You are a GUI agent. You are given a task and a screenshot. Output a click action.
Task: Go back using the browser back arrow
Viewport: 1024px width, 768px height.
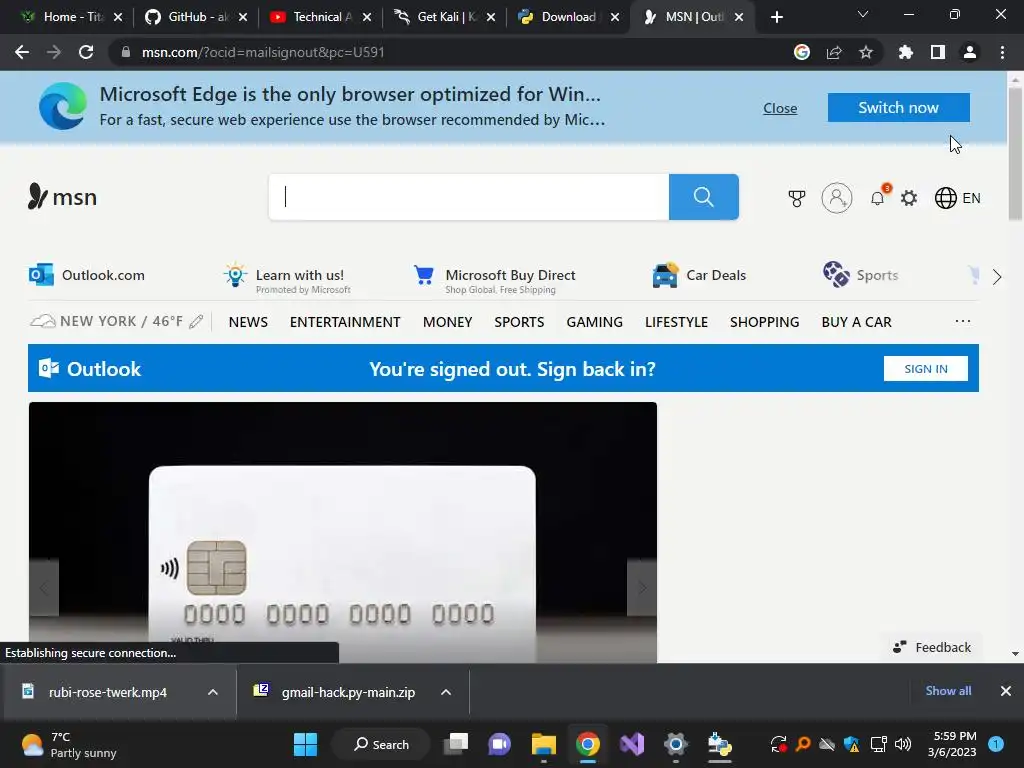[x=22, y=52]
